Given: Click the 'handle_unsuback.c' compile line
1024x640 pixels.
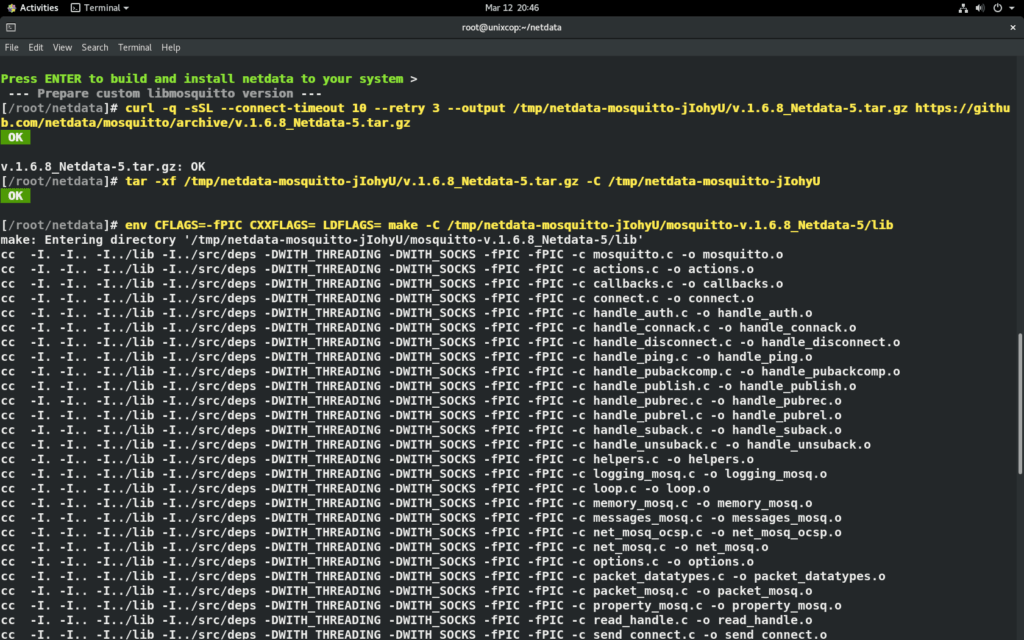Looking at the screenshot, I should pyautogui.click(x=436, y=444).
